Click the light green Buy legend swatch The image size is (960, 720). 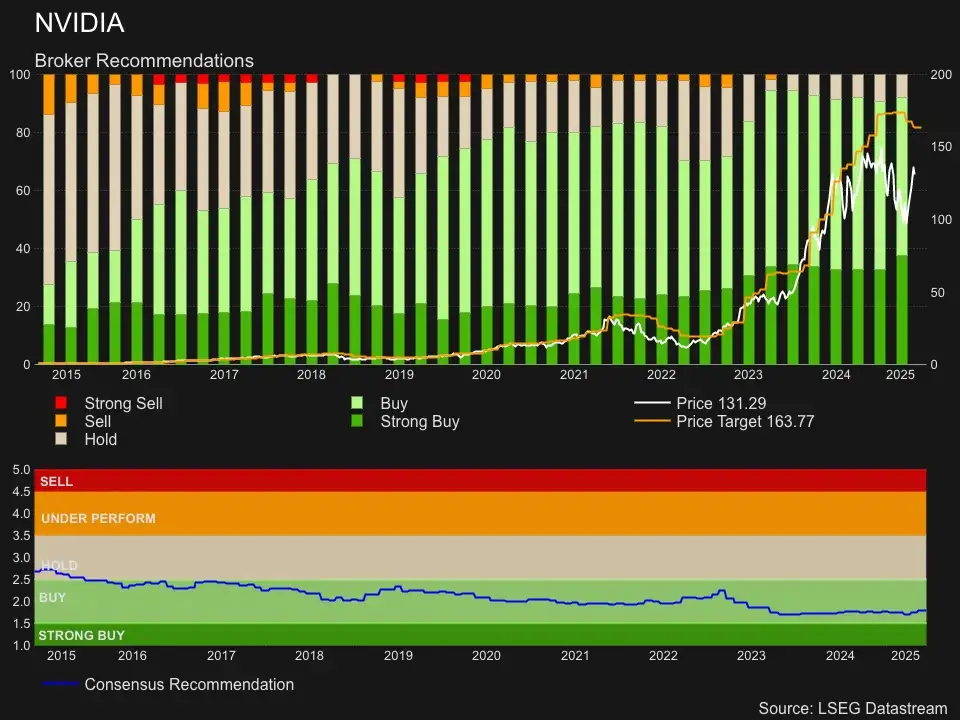point(357,403)
